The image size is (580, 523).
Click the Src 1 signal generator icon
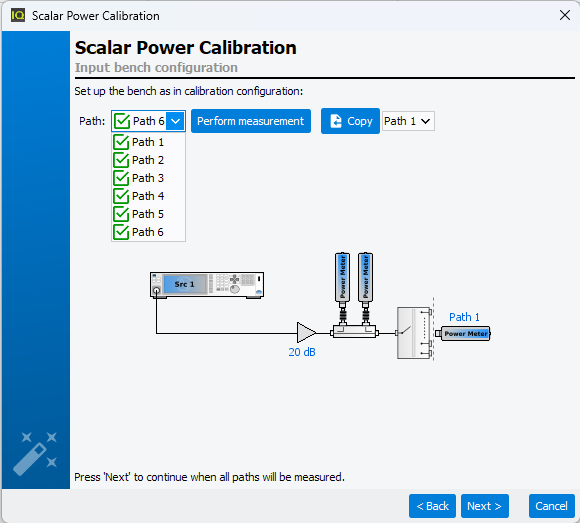(207, 285)
